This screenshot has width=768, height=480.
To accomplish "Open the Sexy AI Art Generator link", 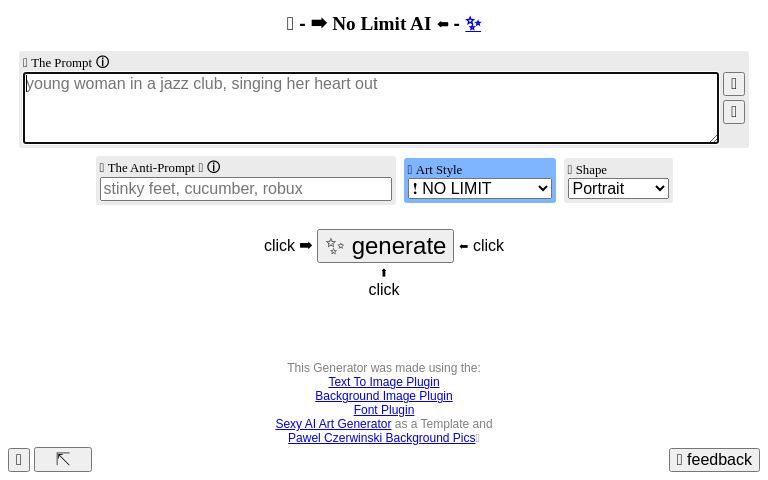I will pos(333,424).
